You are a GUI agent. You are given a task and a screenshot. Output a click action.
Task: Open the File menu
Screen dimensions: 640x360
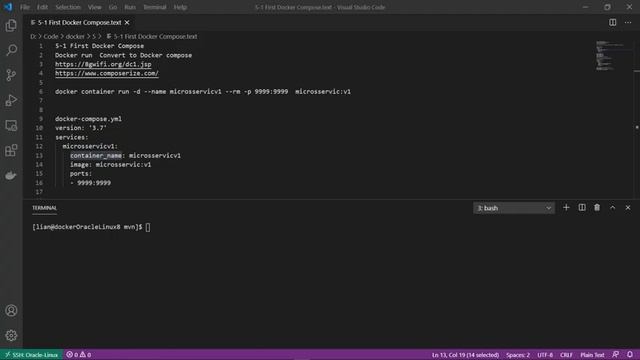[x=25, y=7]
